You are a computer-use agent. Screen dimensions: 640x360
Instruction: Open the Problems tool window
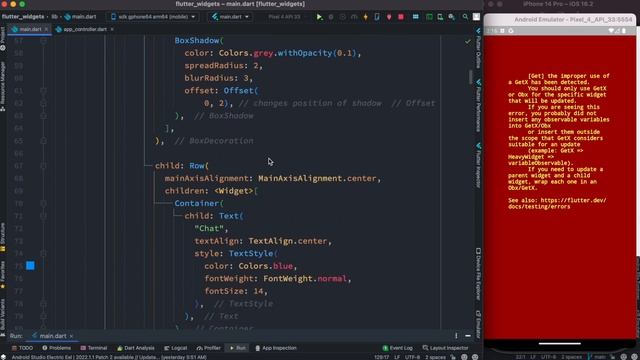[x=56, y=348]
